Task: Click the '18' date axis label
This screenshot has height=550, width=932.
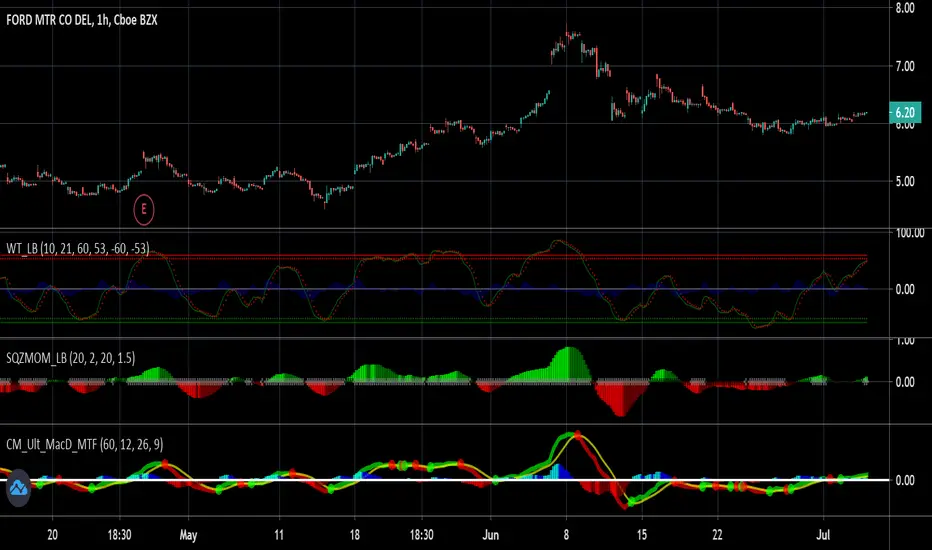Action: (354, 535)
